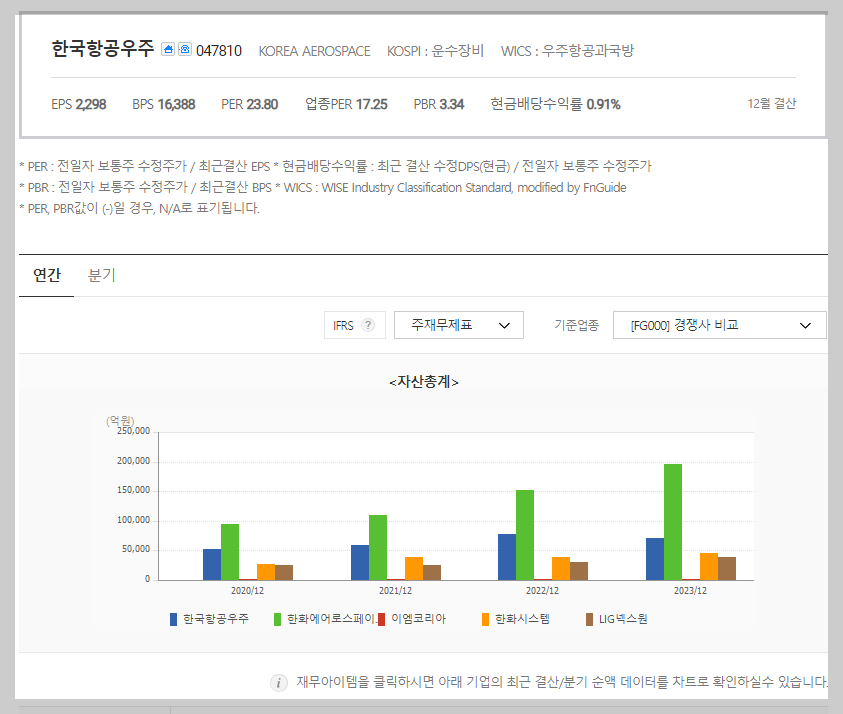Click the 업종PER 17.25 value
Screen dimensions: 843x714
[x=346, y=104]
